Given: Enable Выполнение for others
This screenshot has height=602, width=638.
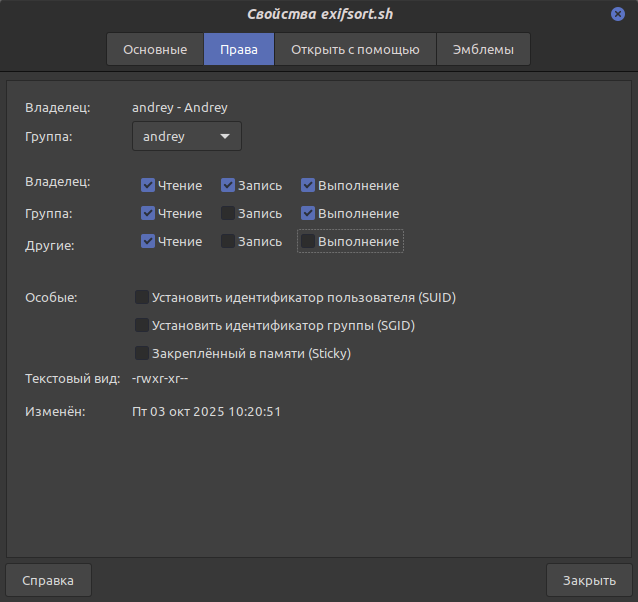Looking at the screenshot, I should pyautogui.click(x=308, y=241).
